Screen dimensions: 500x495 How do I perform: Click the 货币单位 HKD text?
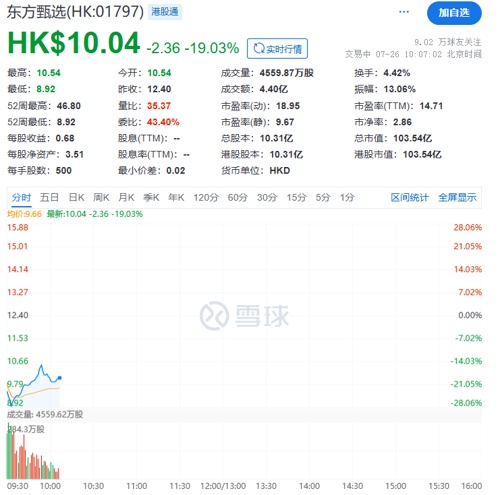point(280,171)
